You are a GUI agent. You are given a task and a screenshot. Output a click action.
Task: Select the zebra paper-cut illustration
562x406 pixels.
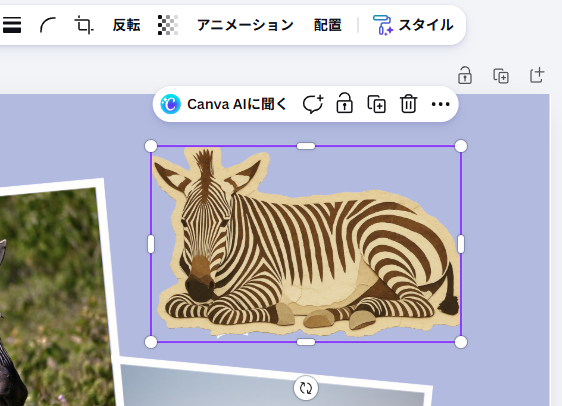(306, 244)
